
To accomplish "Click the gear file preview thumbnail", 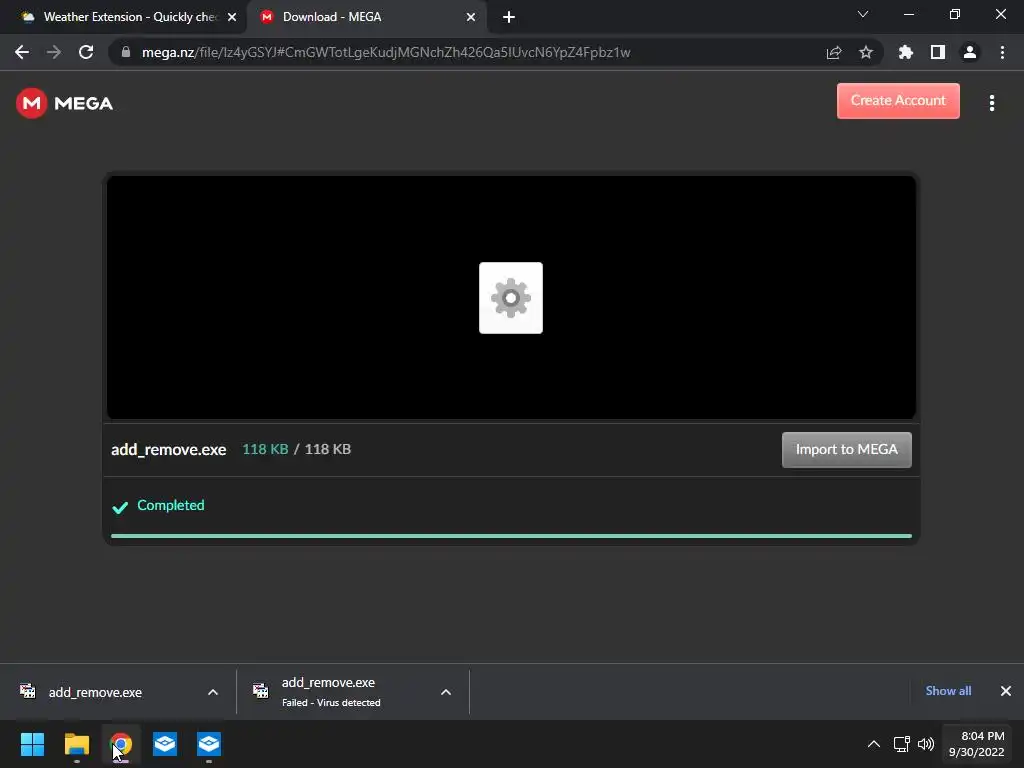I will pos(511,298).
